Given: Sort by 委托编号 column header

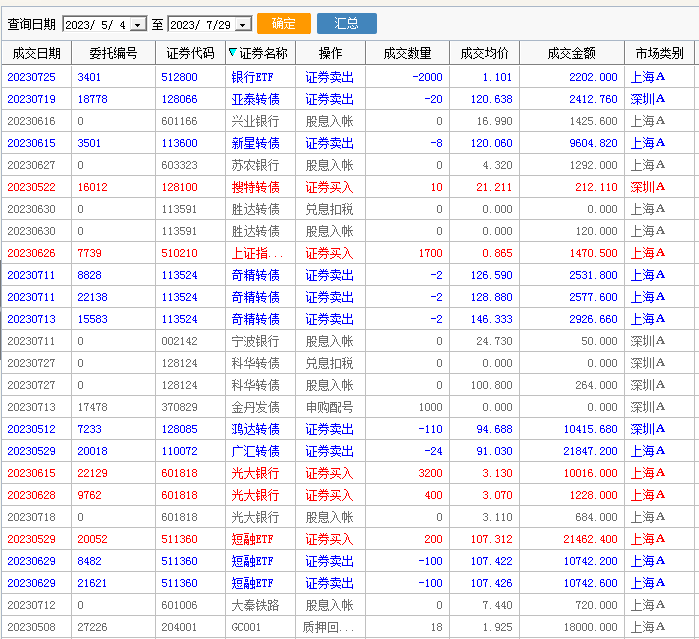Looking at the screenshot, I should click(x=113, y=53).
